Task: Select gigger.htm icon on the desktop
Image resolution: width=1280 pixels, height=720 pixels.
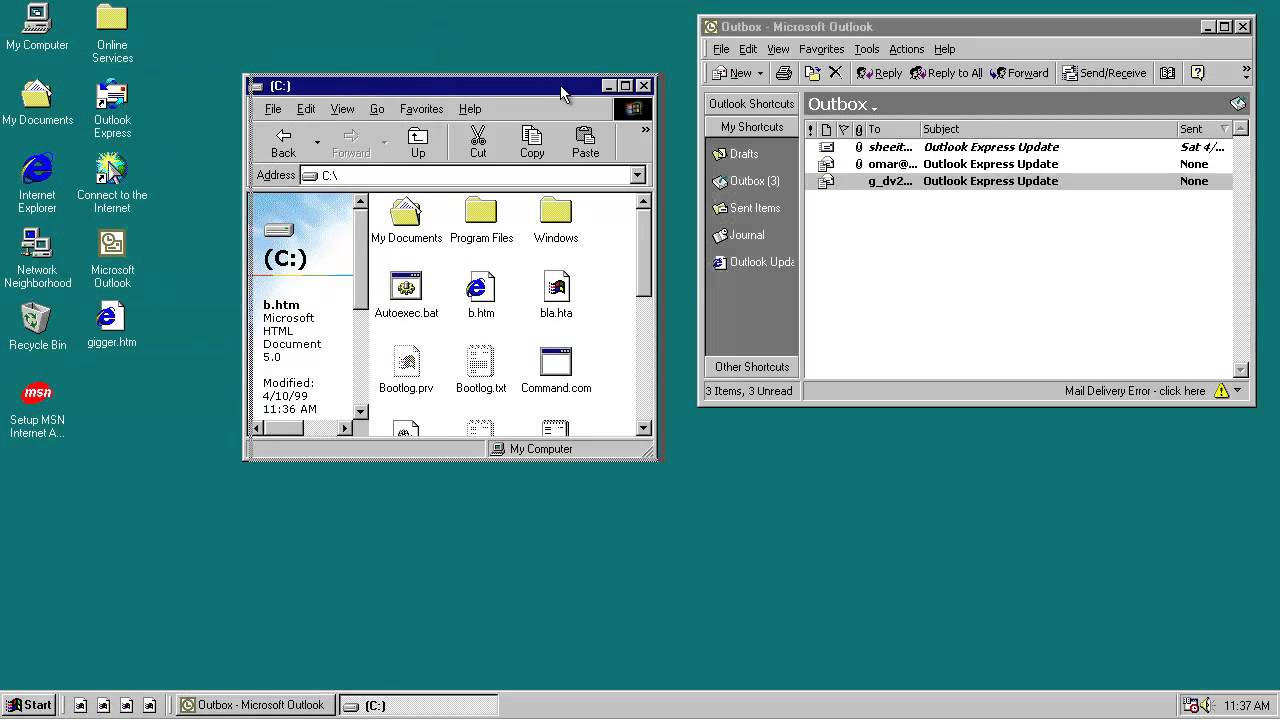Action: pyautogui.click(x=111, y=325)
